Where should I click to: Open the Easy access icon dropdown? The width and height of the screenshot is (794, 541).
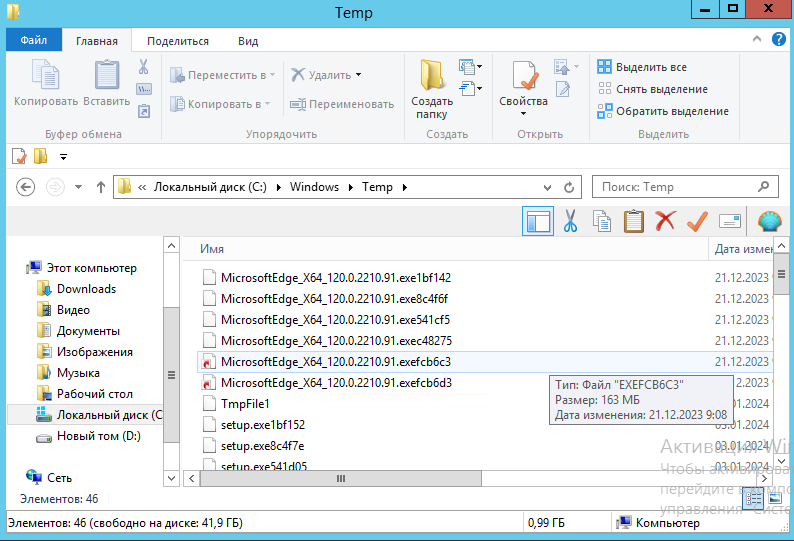click(470, 89)
